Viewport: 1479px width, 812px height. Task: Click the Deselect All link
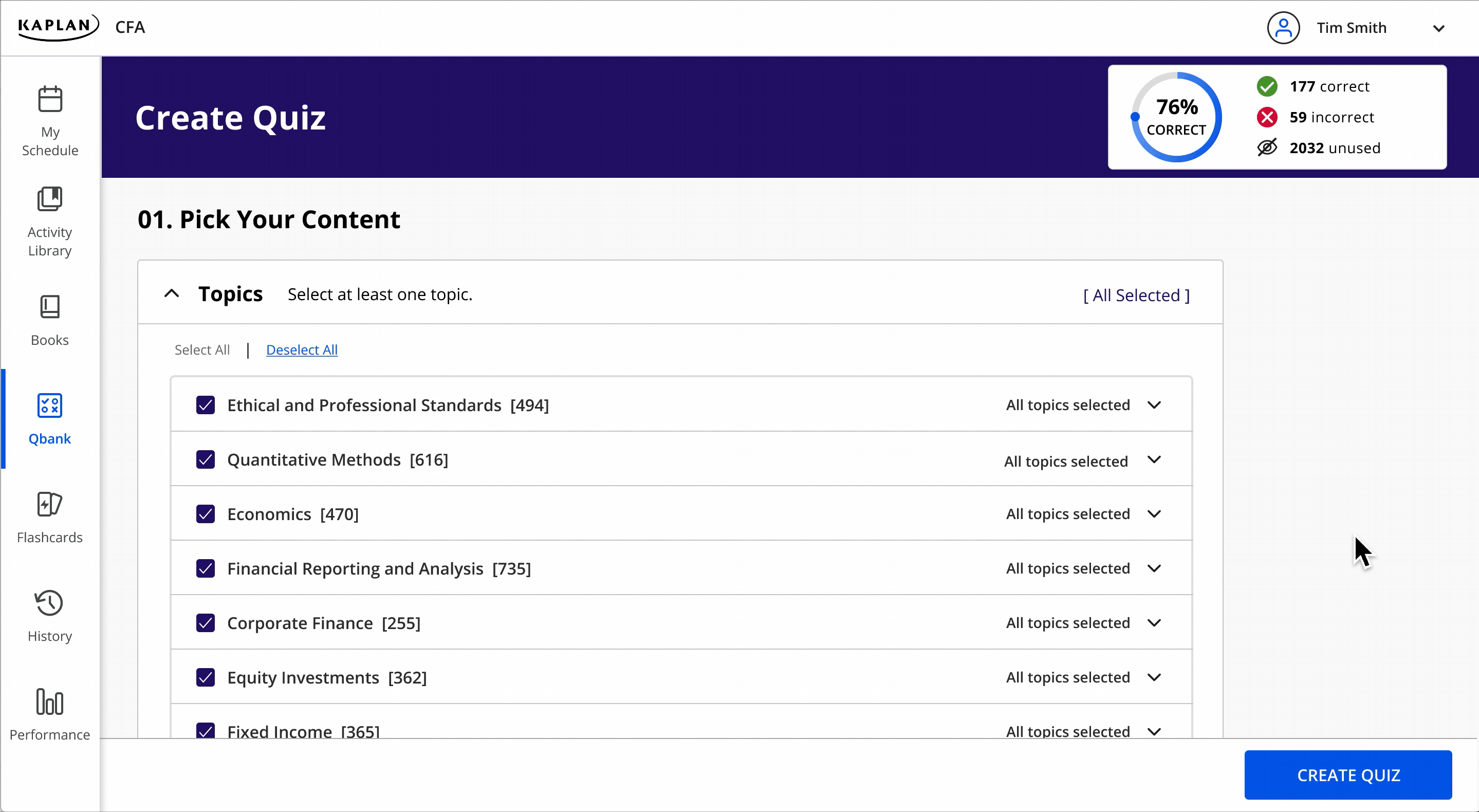pos(302,349)
